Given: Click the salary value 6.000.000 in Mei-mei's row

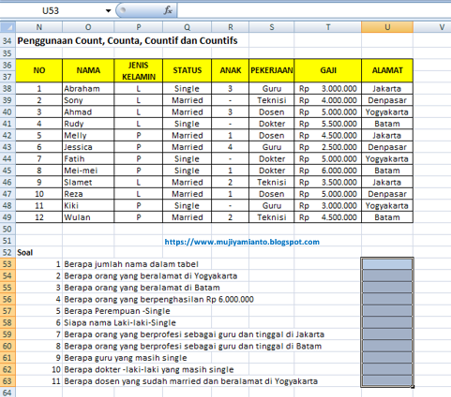Looking at the screenshot, I should point(328,170).
